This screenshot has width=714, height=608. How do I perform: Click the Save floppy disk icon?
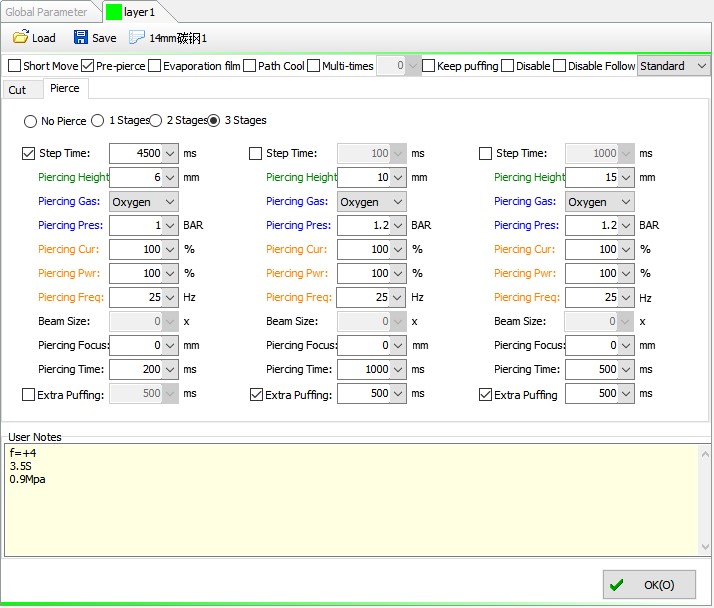[x=80, y=38]
